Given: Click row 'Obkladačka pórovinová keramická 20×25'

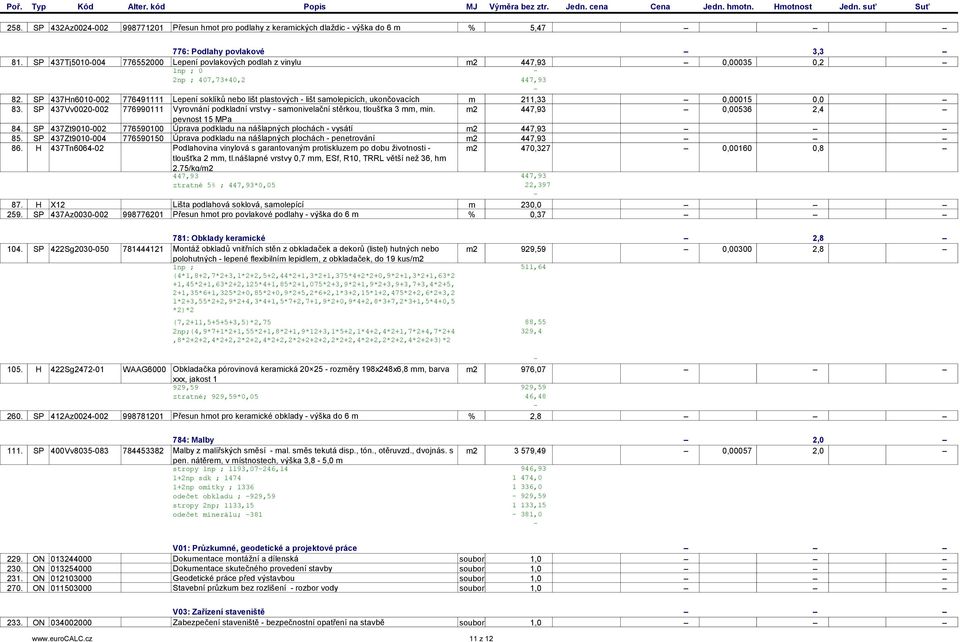Looking at the screenshot, I should click(x=479, y=374).
